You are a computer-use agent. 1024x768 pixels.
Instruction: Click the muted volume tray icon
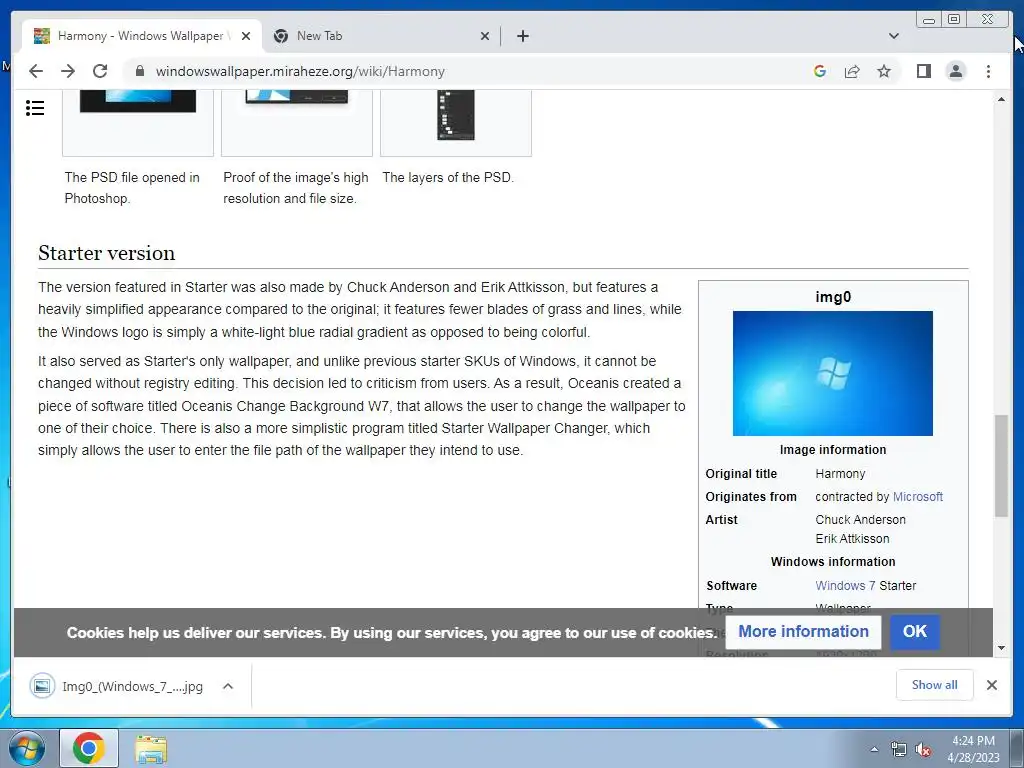[923, 749]
